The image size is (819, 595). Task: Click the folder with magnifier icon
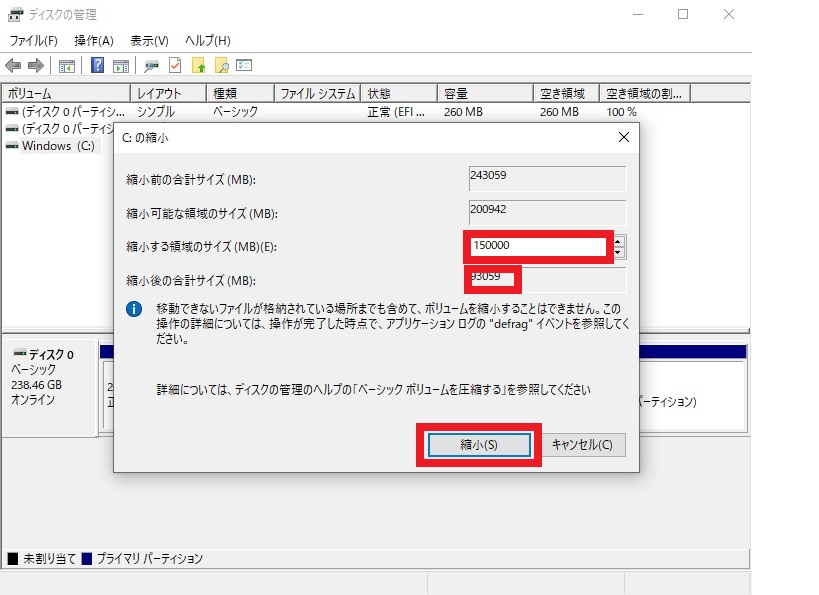[x=221, y=66]
